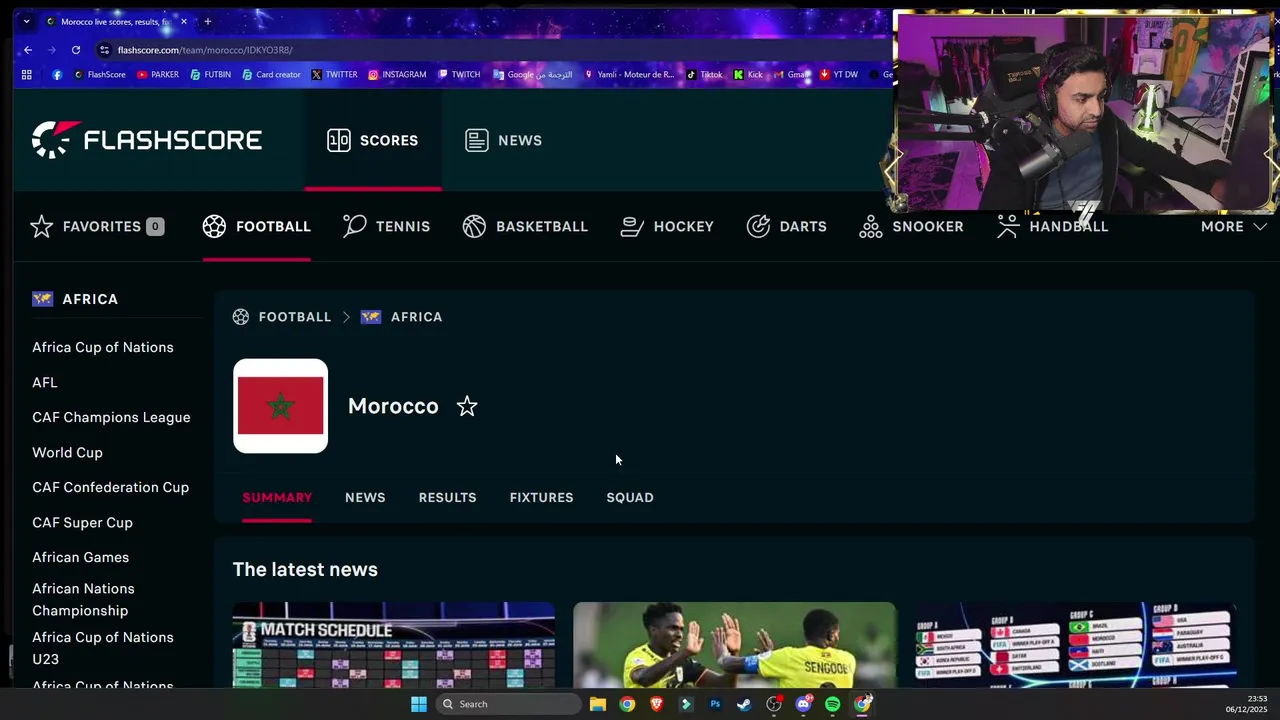Select the Tennis sport tab
Screen dimensions: 1280x720
pos(386,227)
